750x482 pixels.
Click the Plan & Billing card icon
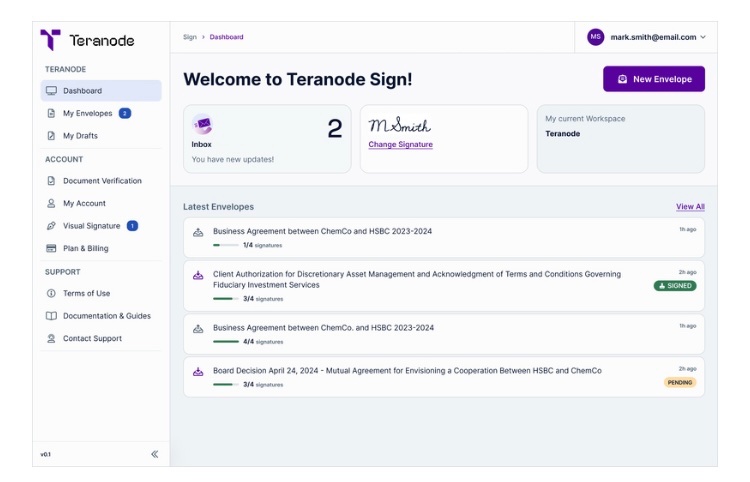pyautogui.click(x=51, y=248)
